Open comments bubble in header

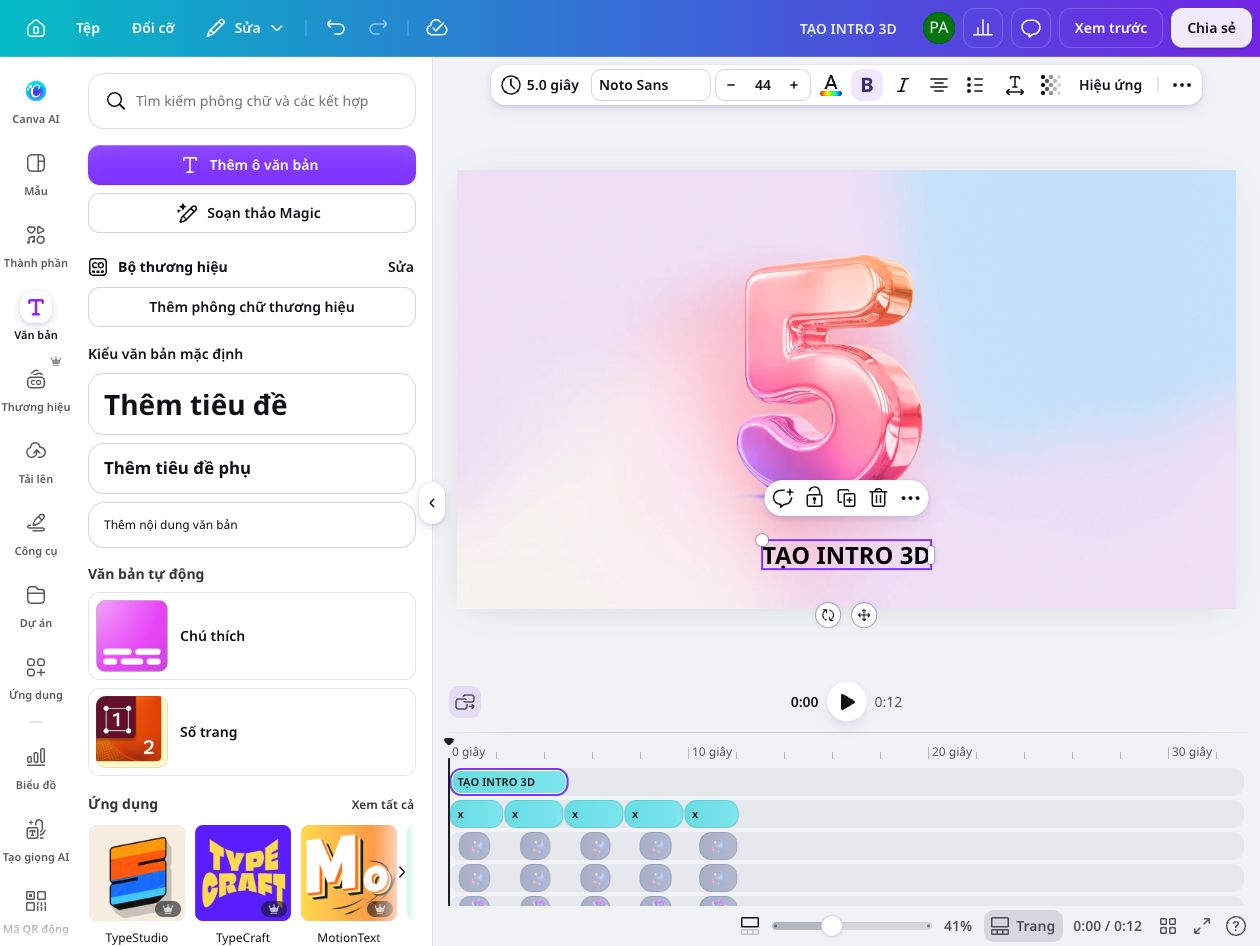tap(1031, 28)
